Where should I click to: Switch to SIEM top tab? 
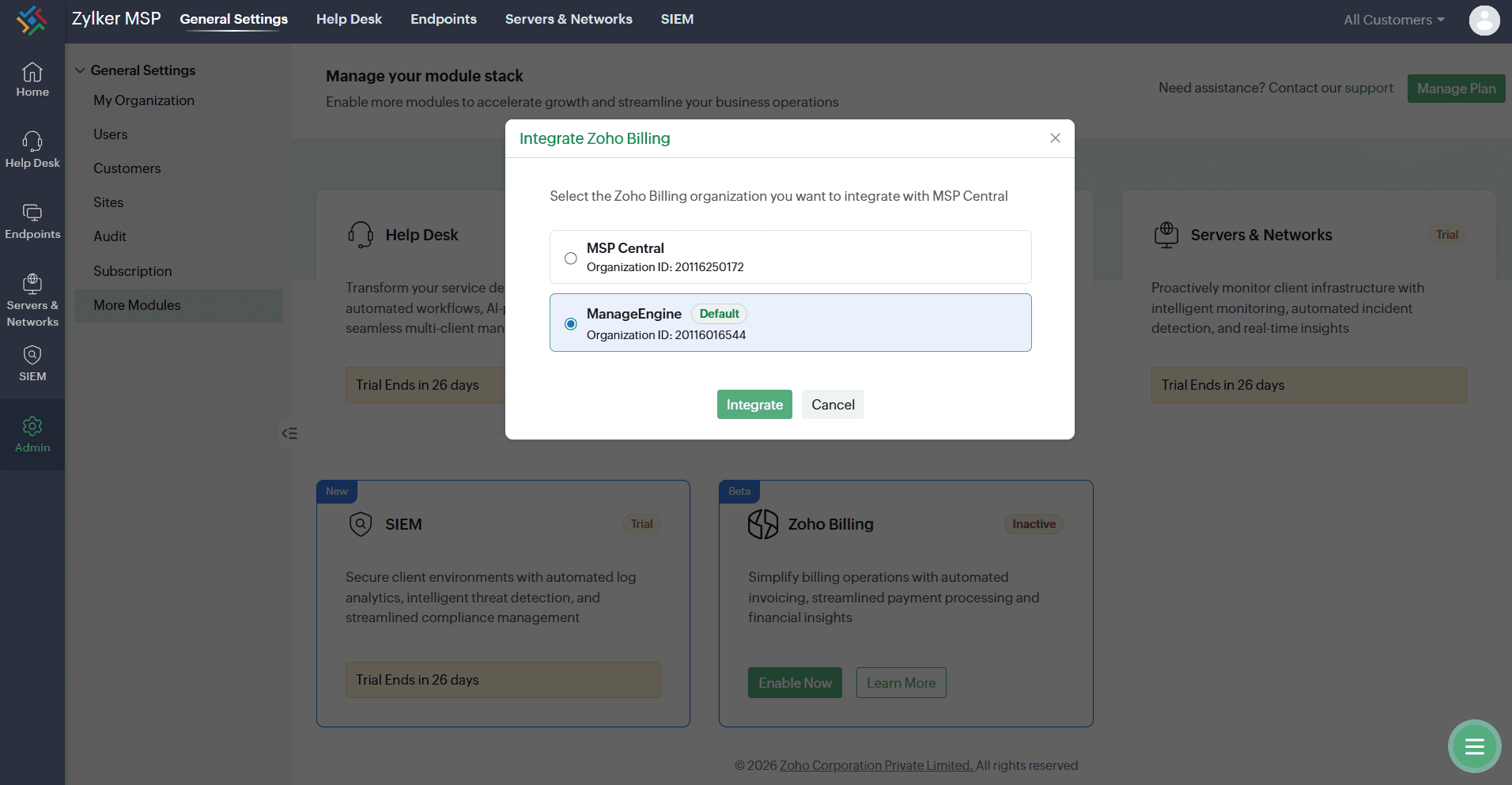coord(677,19)
